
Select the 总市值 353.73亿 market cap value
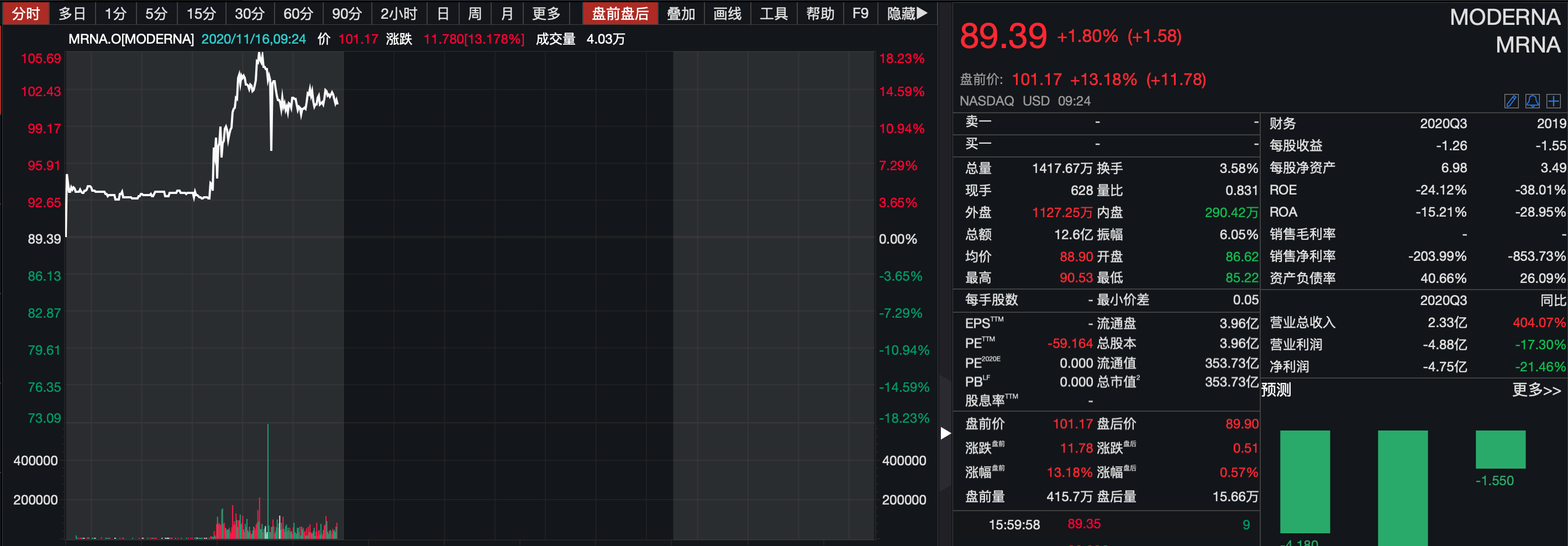pyautogui.click(x=1232, y=382)
